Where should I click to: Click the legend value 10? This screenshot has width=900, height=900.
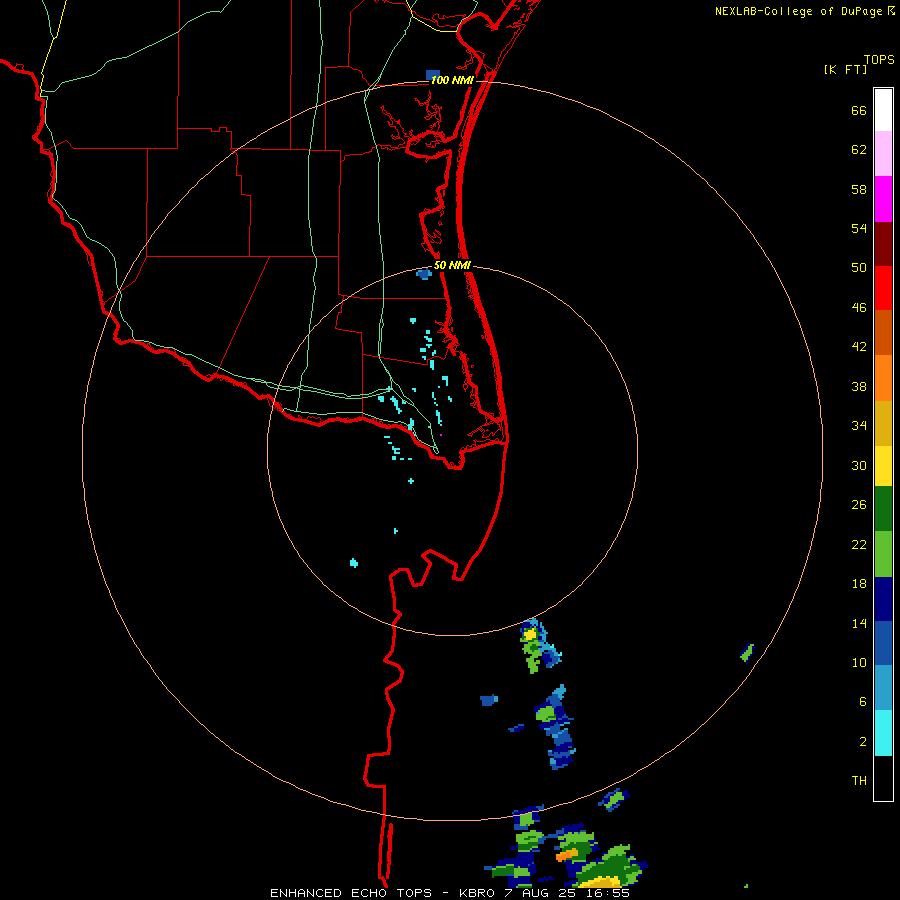coord(859,663)
